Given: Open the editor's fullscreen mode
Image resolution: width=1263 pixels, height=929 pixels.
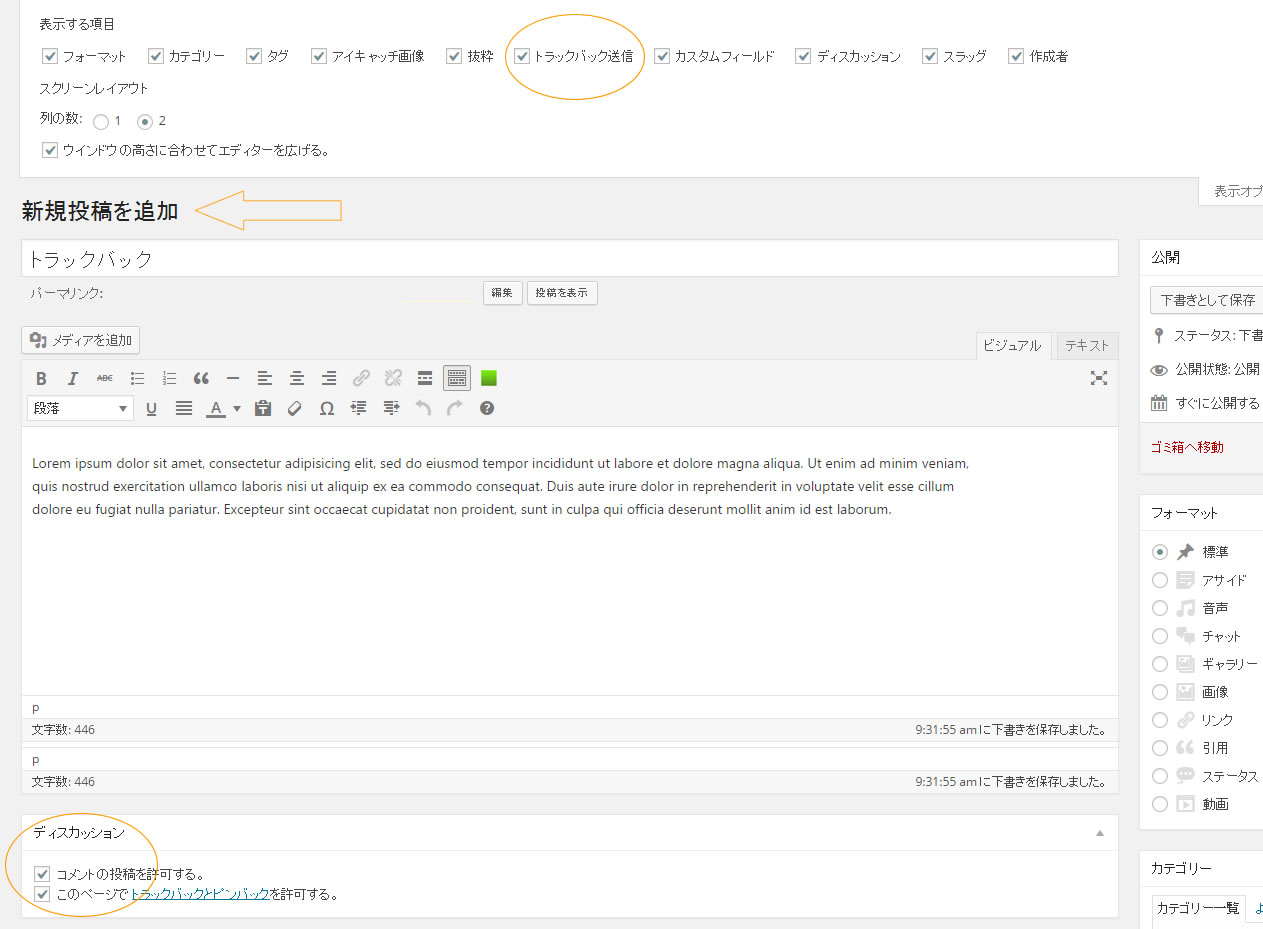Looking at the screenshot, I should [1099, 378].
